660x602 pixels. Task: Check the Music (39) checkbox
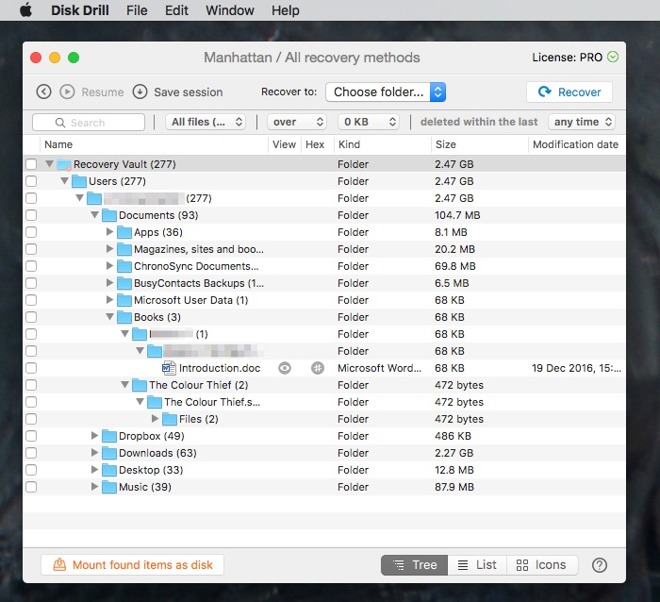coord(31,487)
